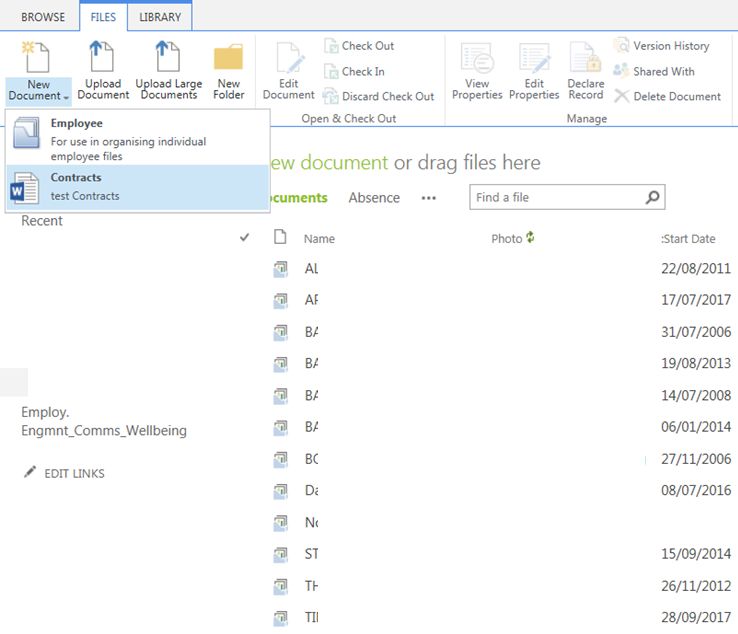
Task: Click start date 17/07/2017
Action: 696,300
